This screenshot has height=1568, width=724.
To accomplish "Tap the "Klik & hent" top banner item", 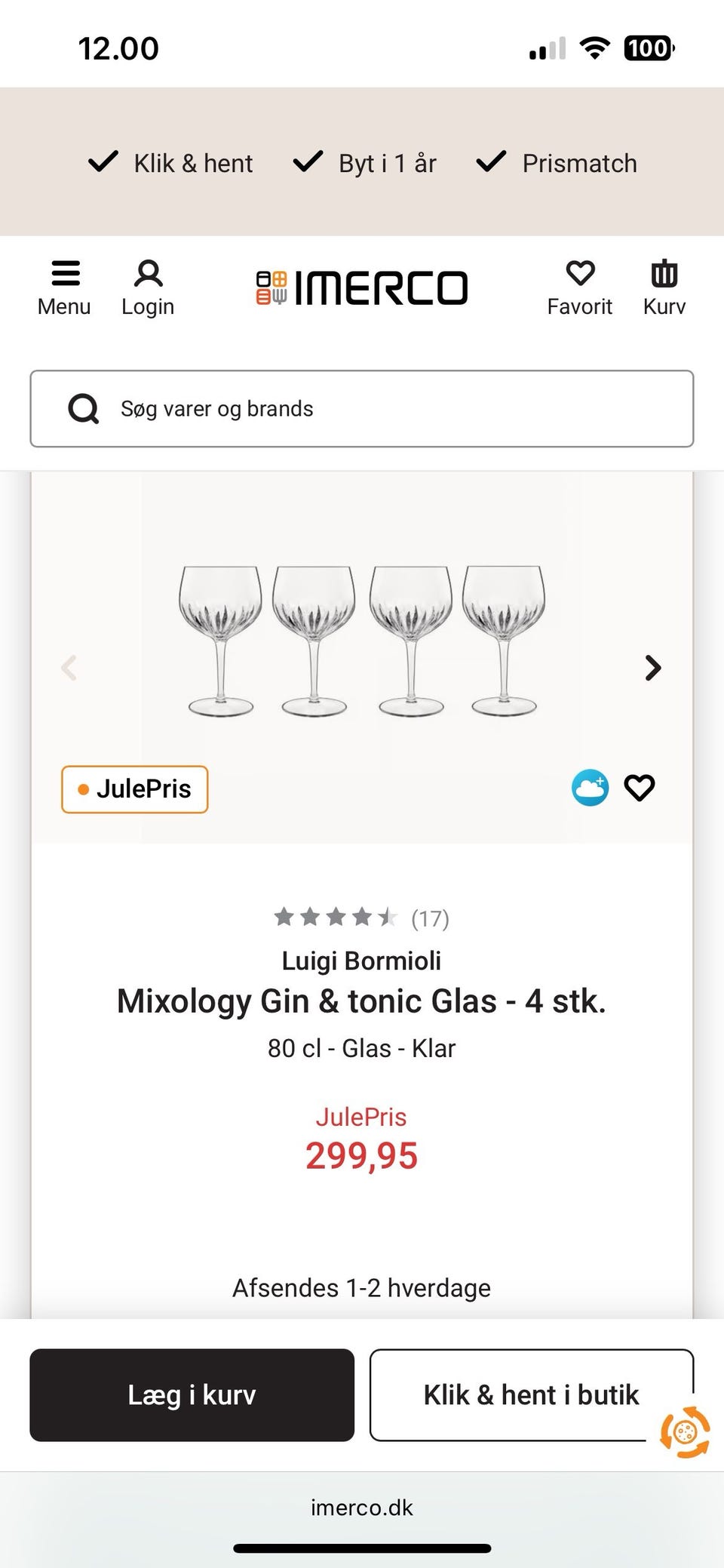I will coord(172,163).
